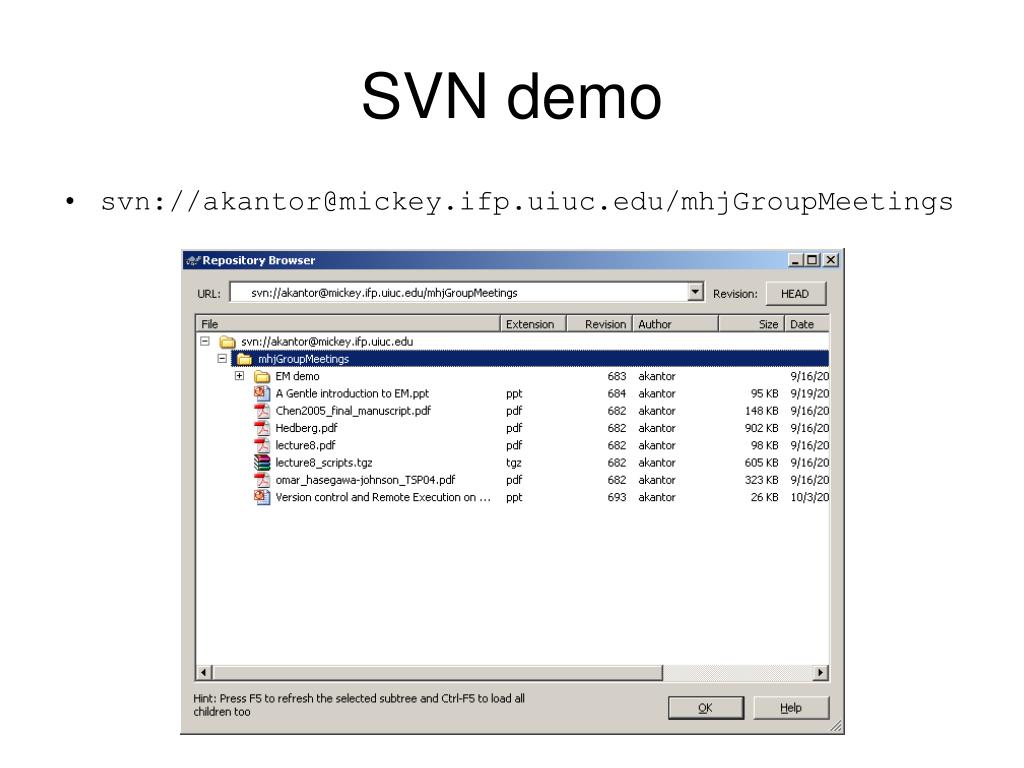Minimize the Repository Browser window
Screen dimensions: 1024x768
pos(795,260)
